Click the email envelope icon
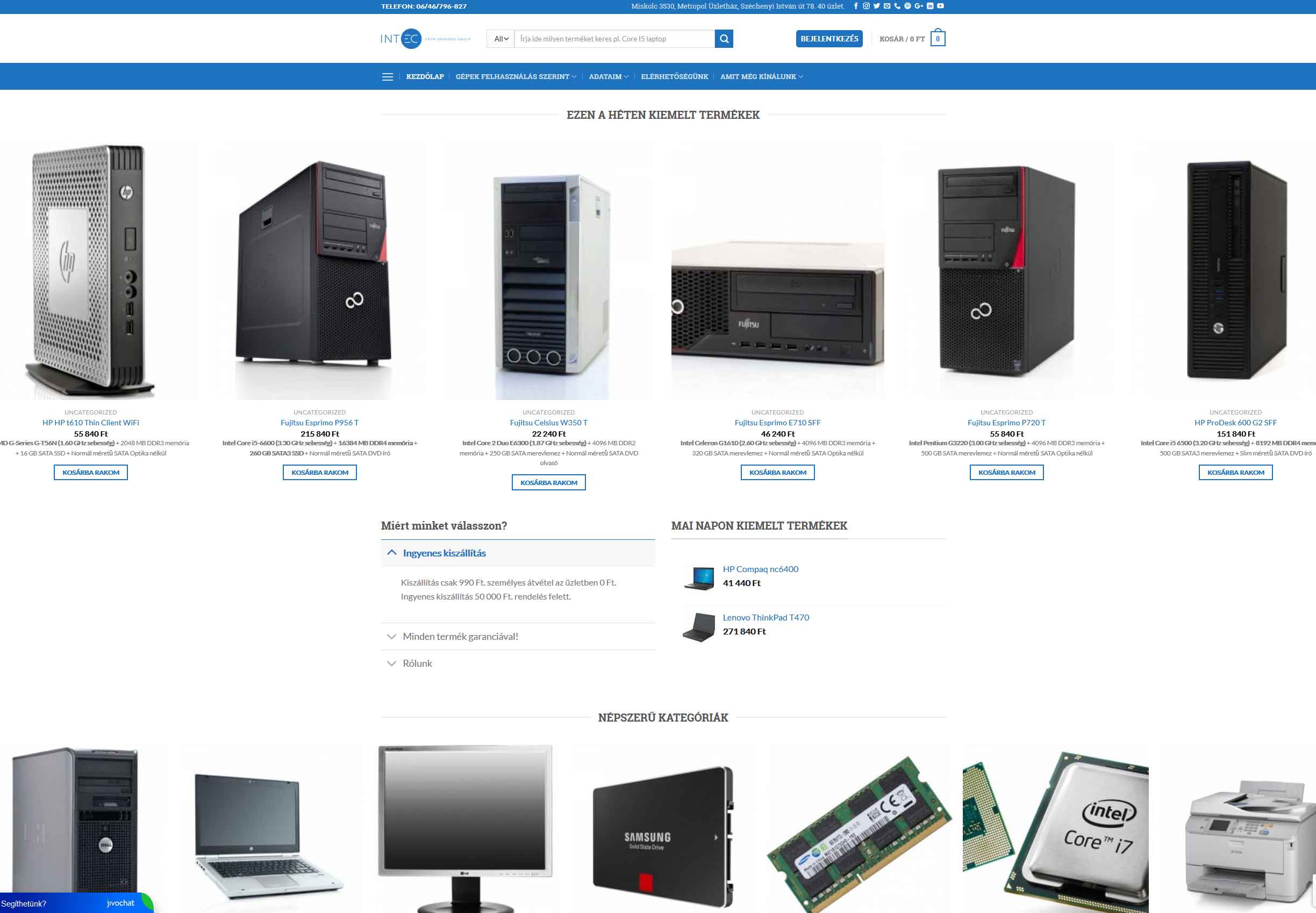This screenshot has width=1316, height=913. (x=887, y=6)
